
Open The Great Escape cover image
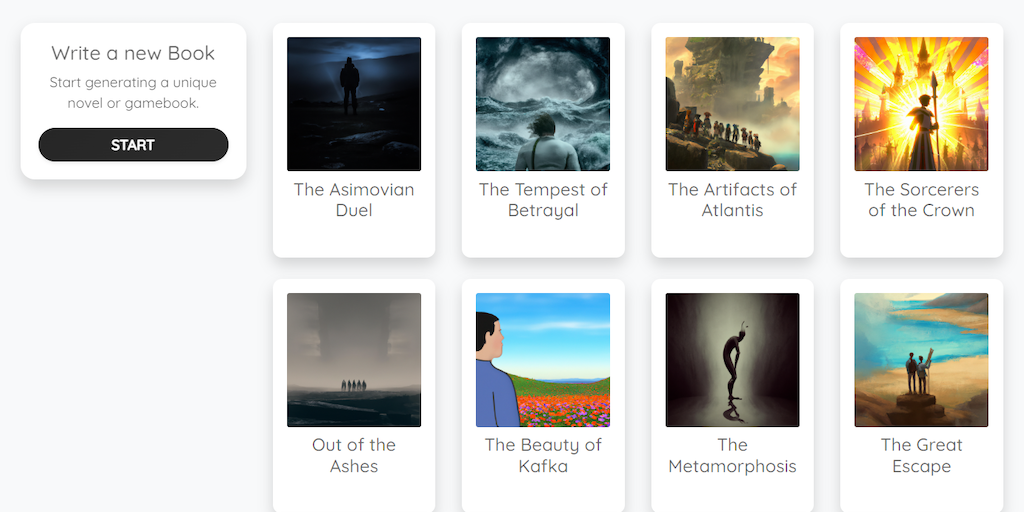(x=921, y=360)
